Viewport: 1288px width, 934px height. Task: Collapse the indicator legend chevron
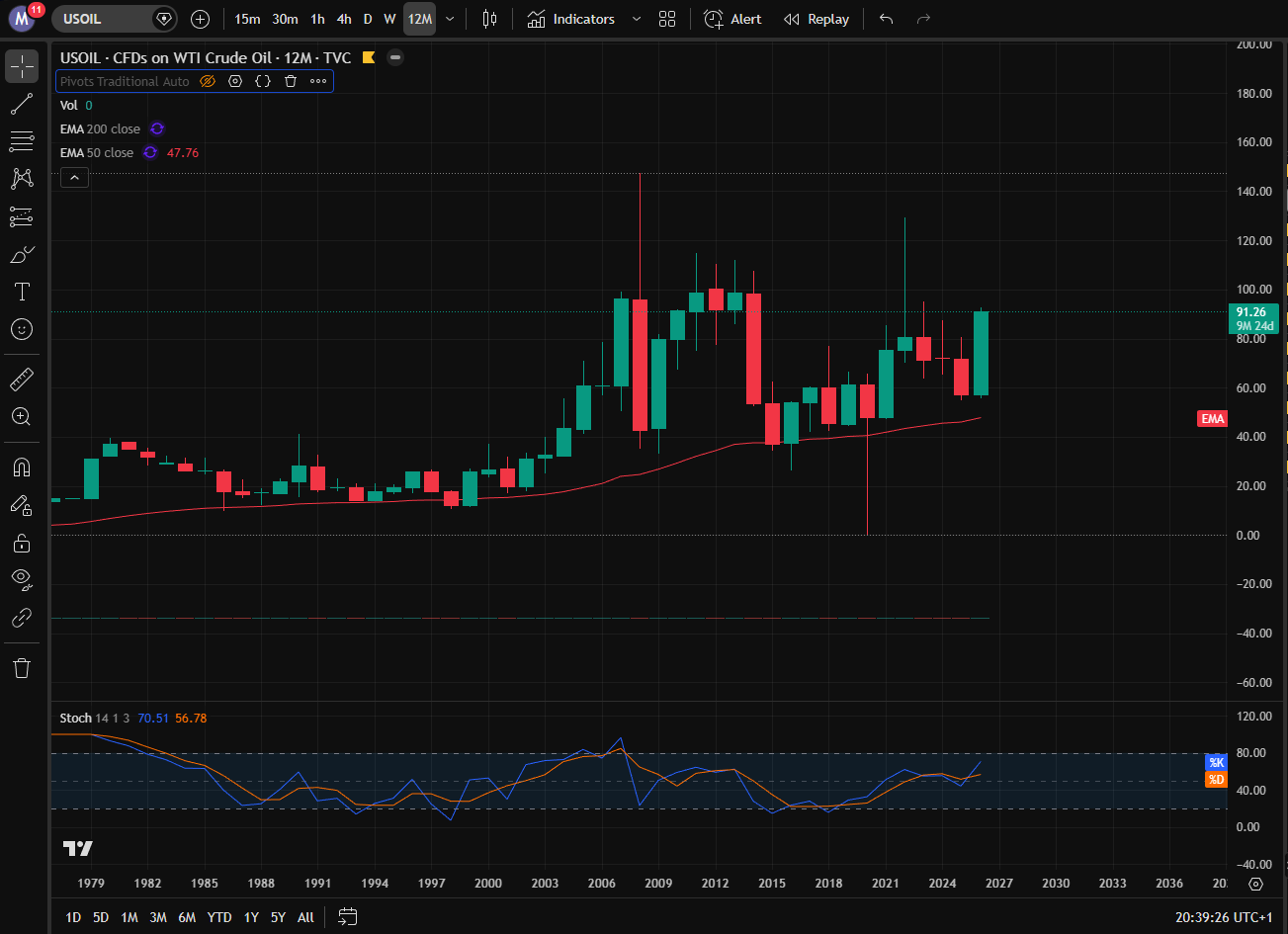click(x=75, y=178)
